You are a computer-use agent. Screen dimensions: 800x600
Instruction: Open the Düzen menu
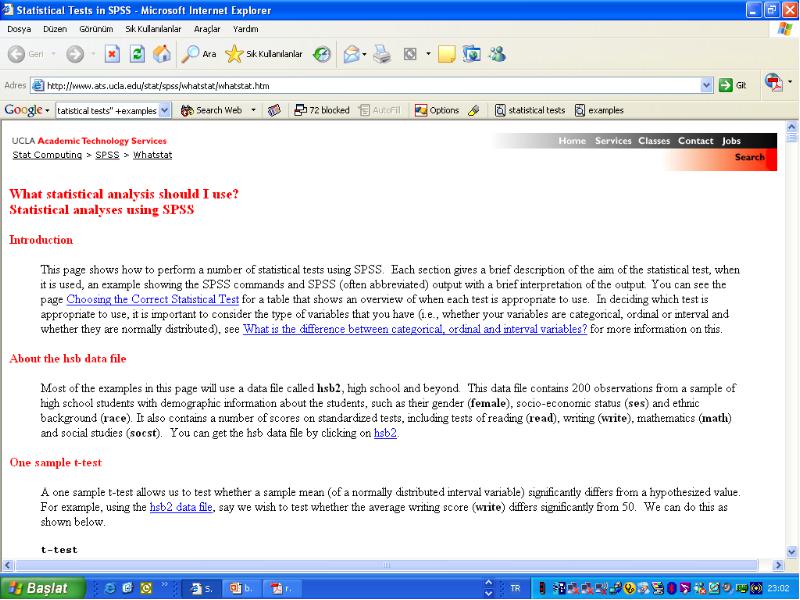click(x=55, y=29)
